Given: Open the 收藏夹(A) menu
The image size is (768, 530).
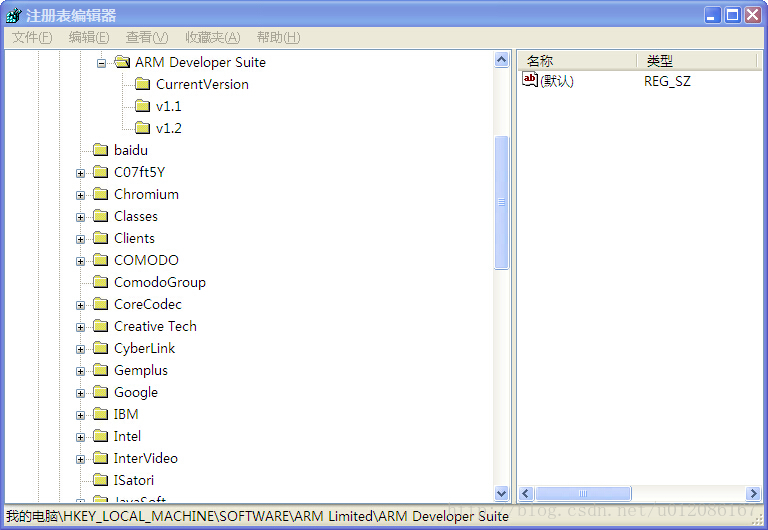Looking at the screenshot, I should click(x=213, y=37).
